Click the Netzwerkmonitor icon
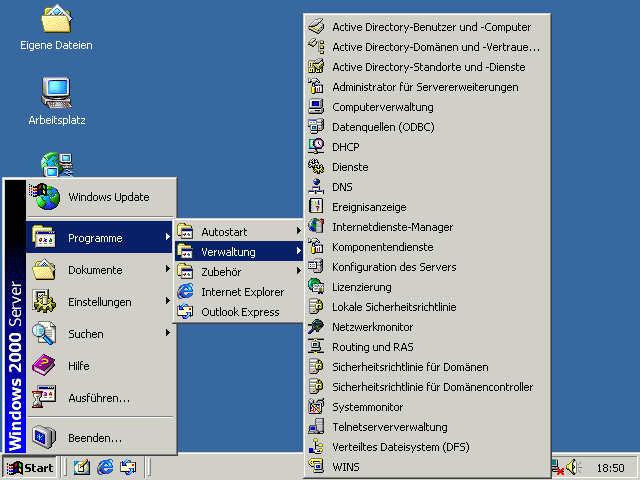The height and width of the screenshot is (480, 640). tap(316, 327)
